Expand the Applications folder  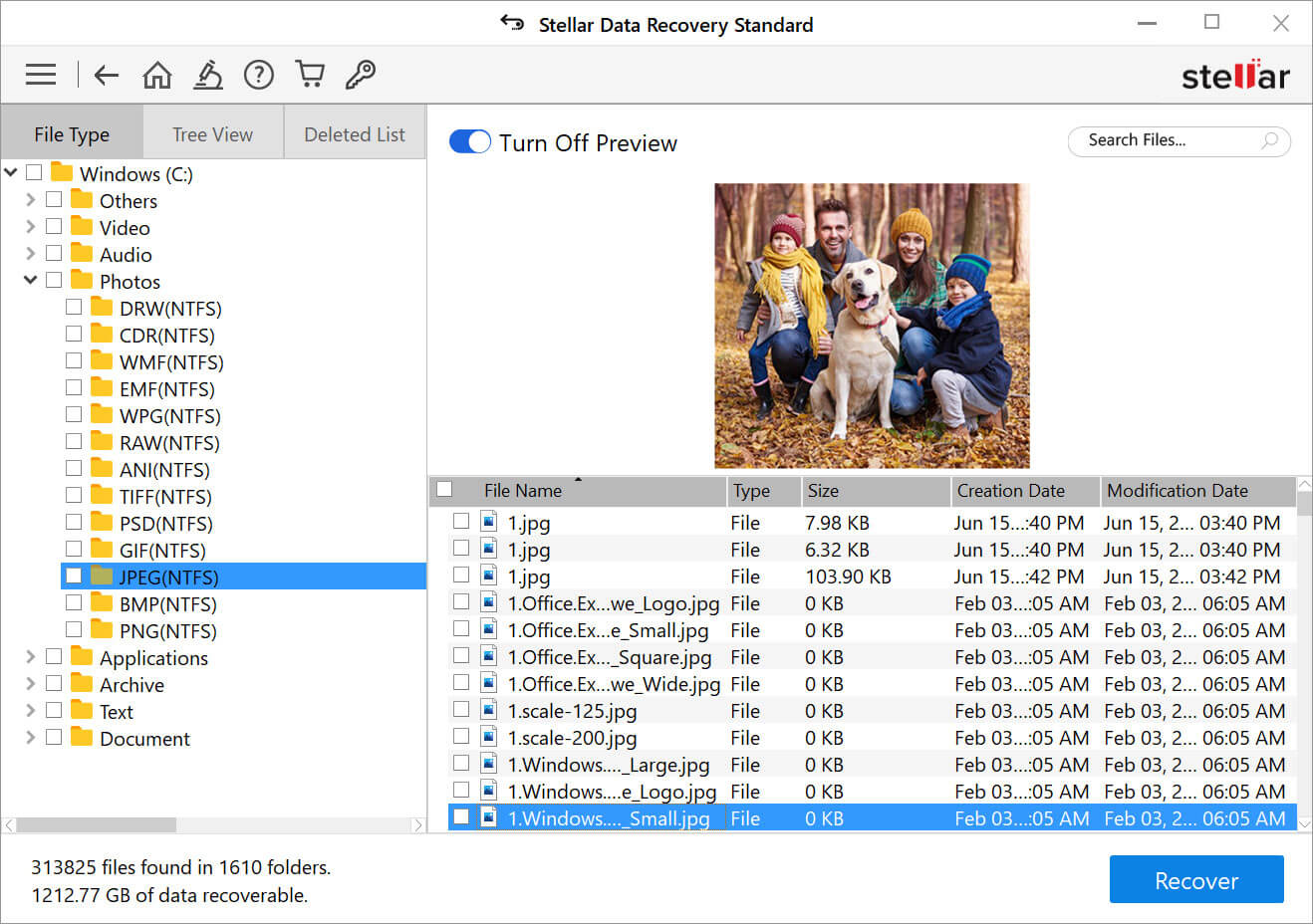(29, 656)
